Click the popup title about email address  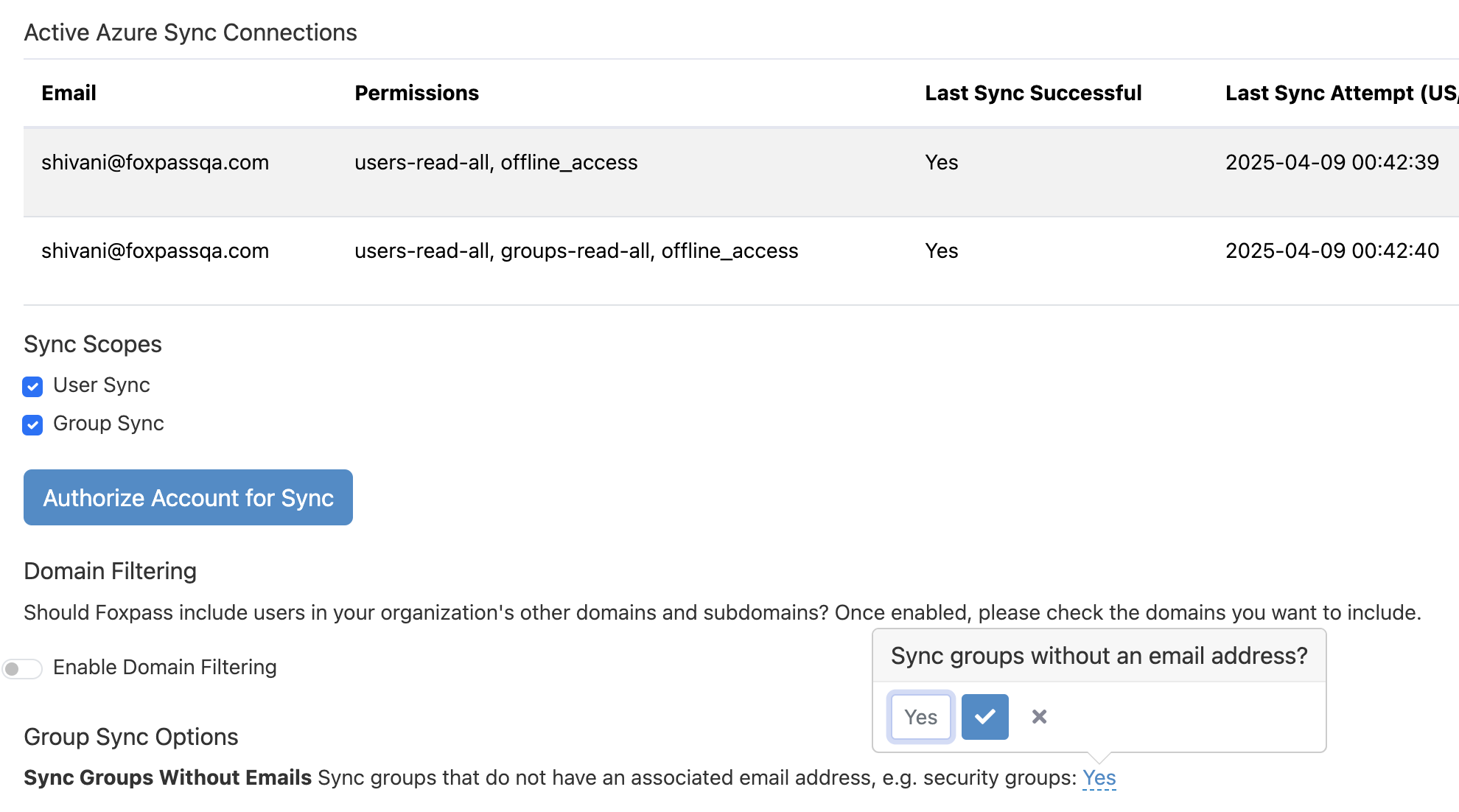point(1099,656)
